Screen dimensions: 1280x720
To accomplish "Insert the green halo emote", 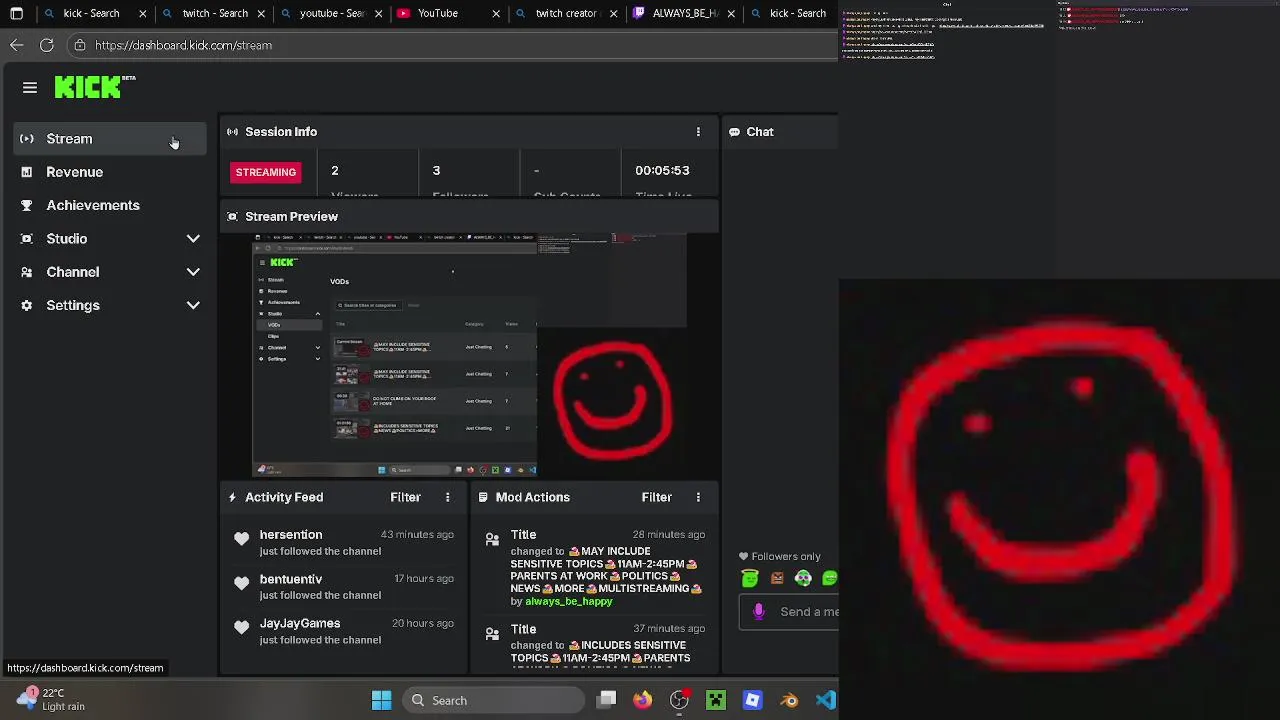I will pos(750,578).
